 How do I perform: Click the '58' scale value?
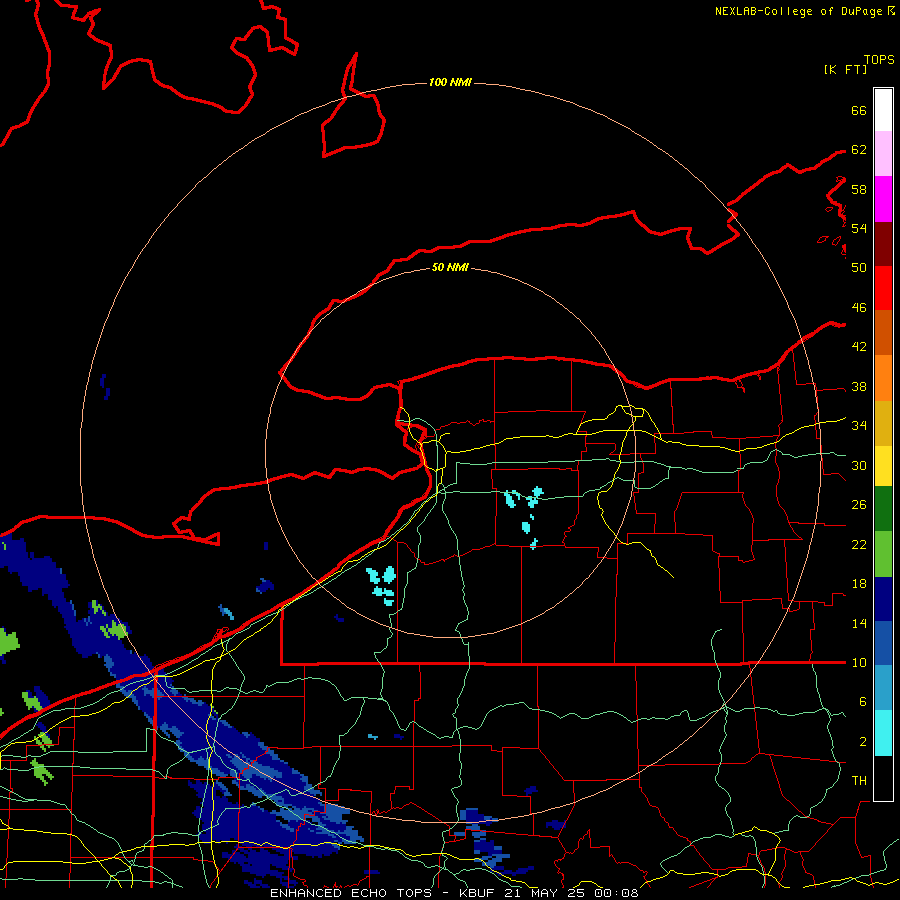859,189
